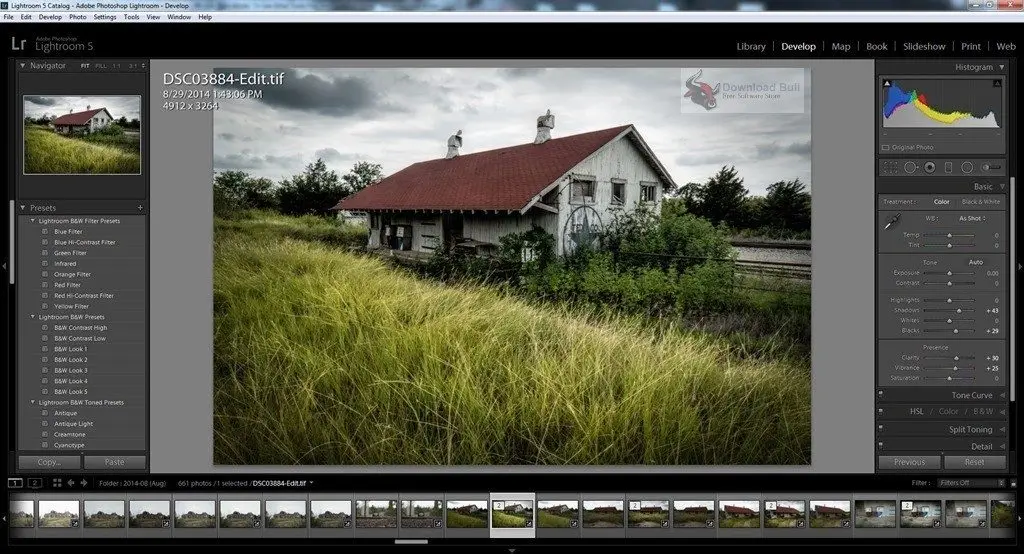
Task: Collapse the Histogram panel
Action: coord(1002,67)
